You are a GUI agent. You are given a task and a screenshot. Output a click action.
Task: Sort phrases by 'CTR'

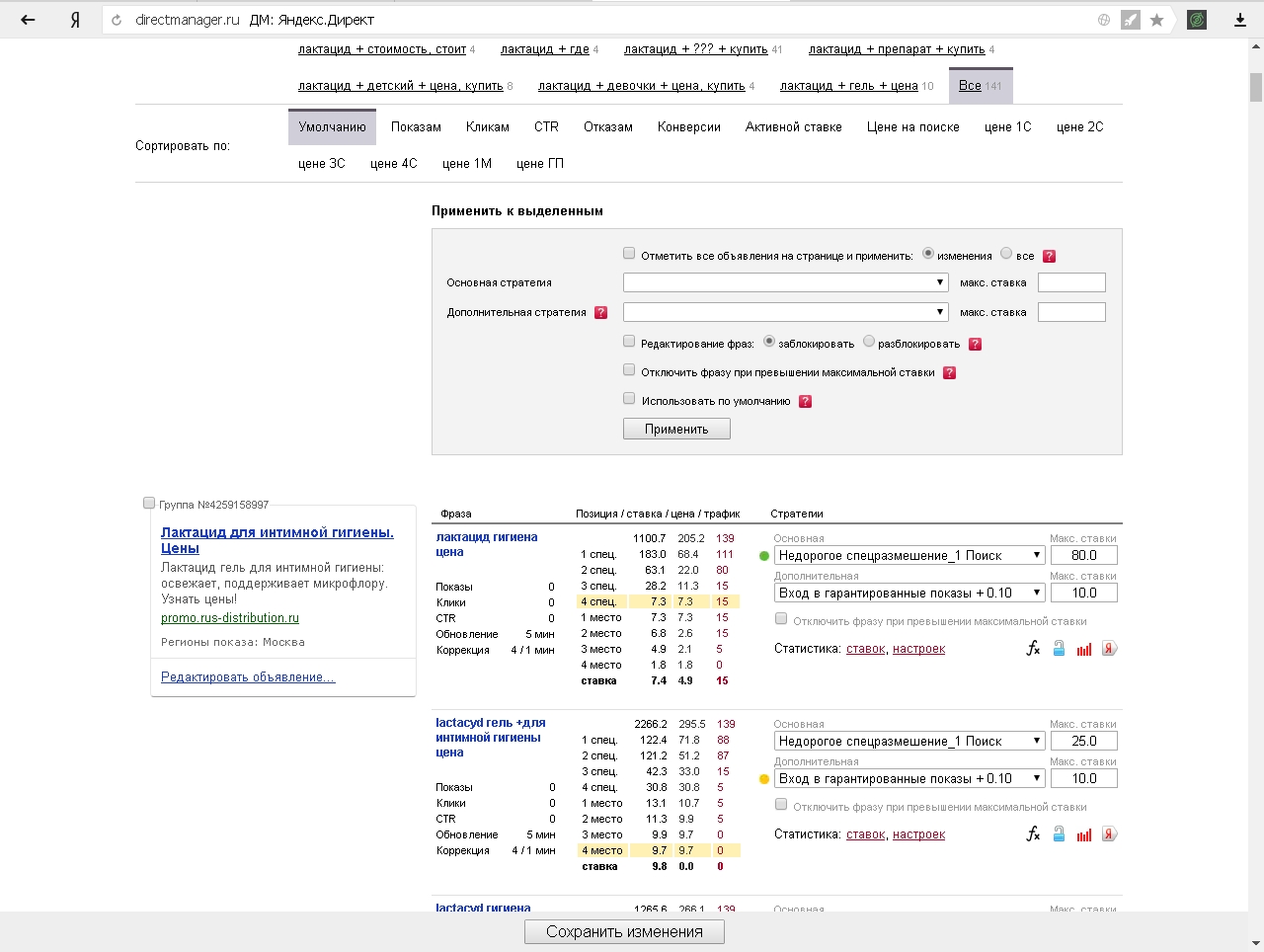pyautogui.click(x=546, y=127)
